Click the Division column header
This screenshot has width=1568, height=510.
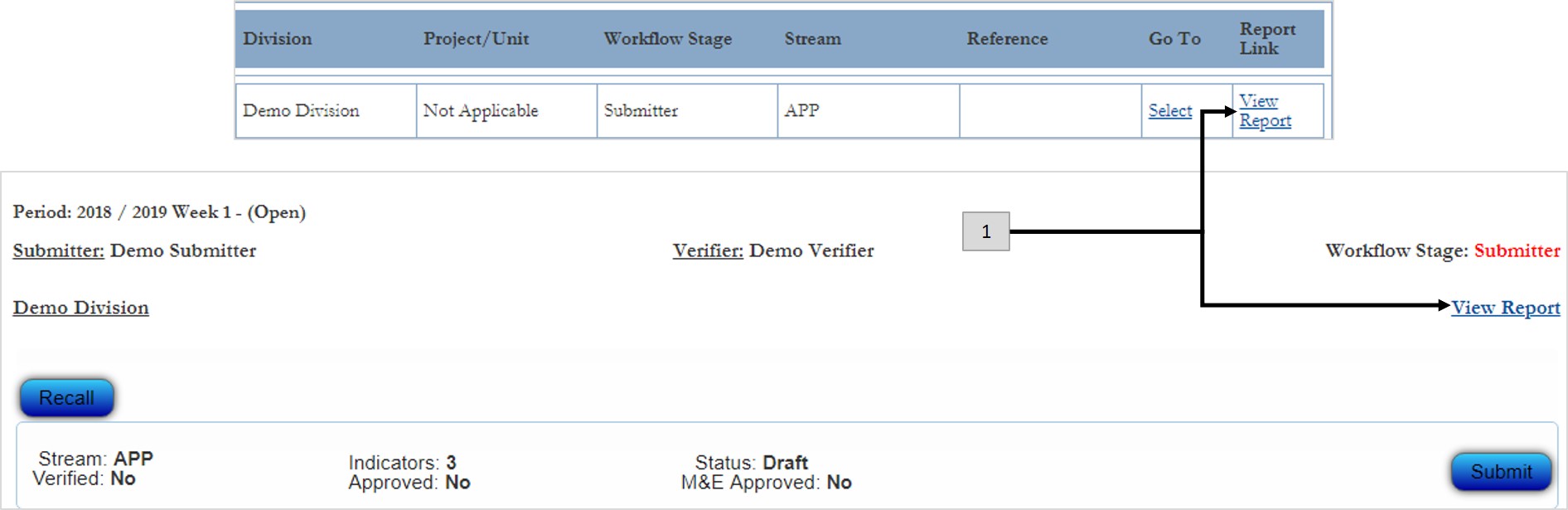click(x=278, y=39)
